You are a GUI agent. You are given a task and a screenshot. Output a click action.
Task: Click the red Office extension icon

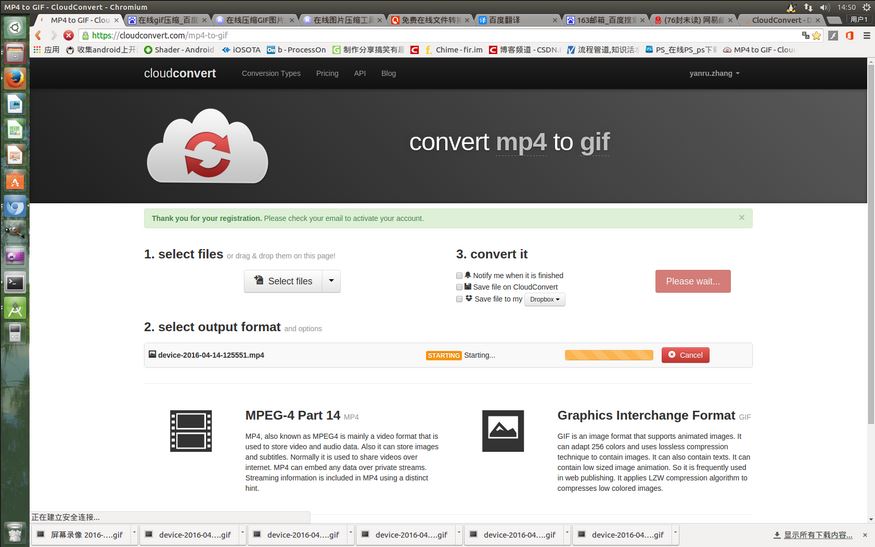click(x=849, y=35)
